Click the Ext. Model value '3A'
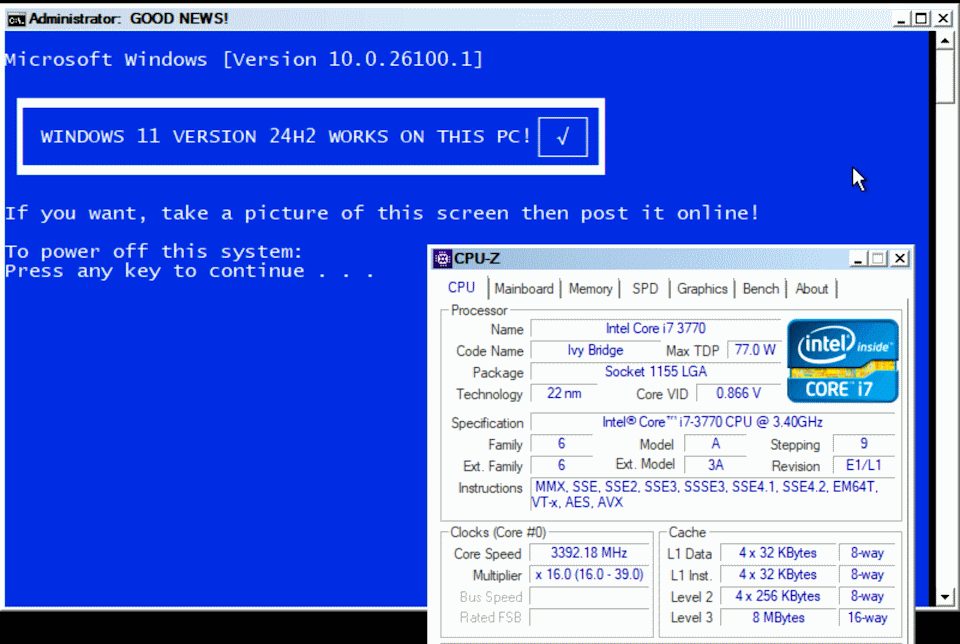Image resolution: width=960 pixels, height=644 pixels. 715,465
